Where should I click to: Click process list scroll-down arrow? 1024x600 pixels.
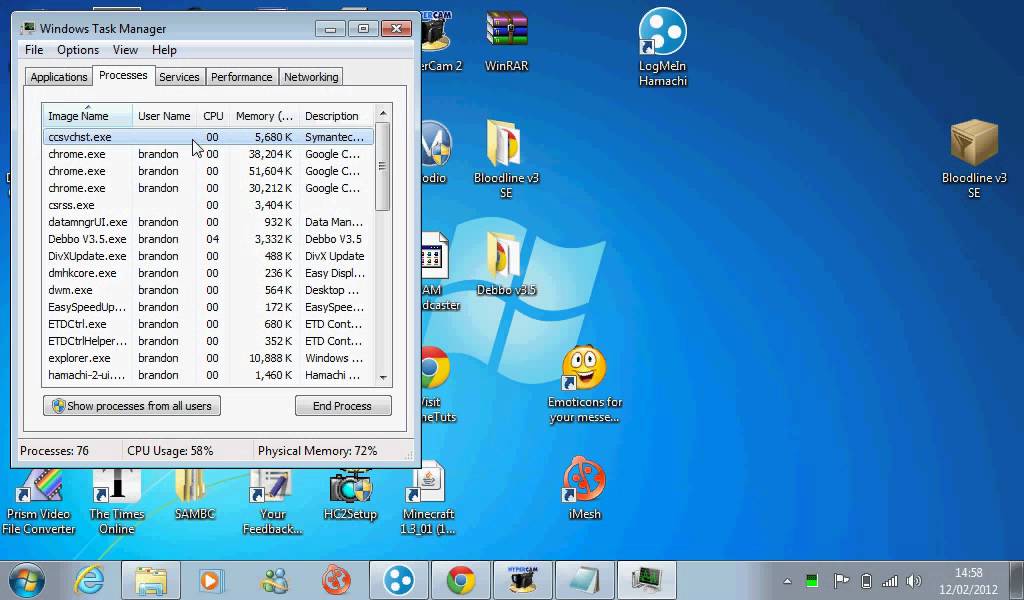(x=383, y=377)
